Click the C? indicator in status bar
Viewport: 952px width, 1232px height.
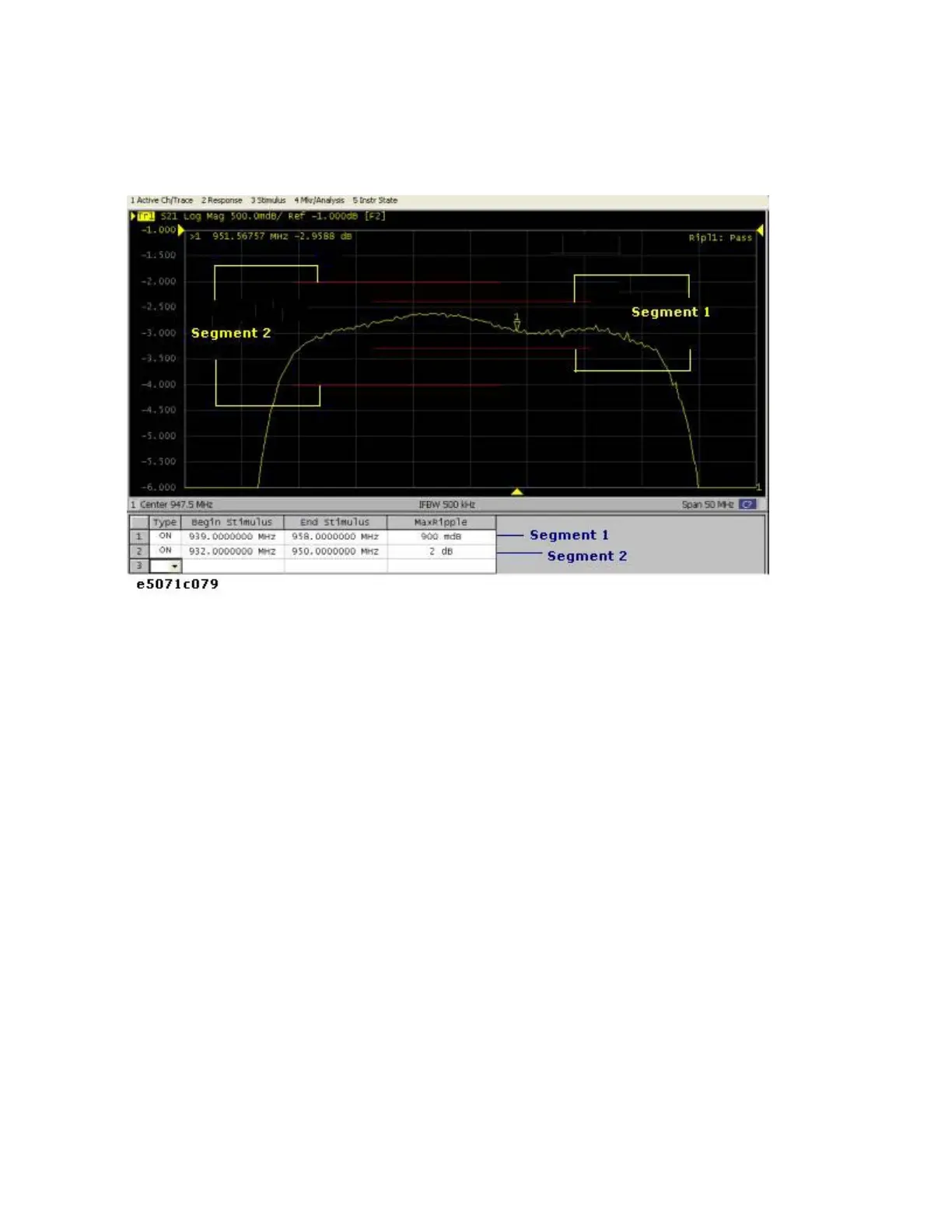click(747, 505)
